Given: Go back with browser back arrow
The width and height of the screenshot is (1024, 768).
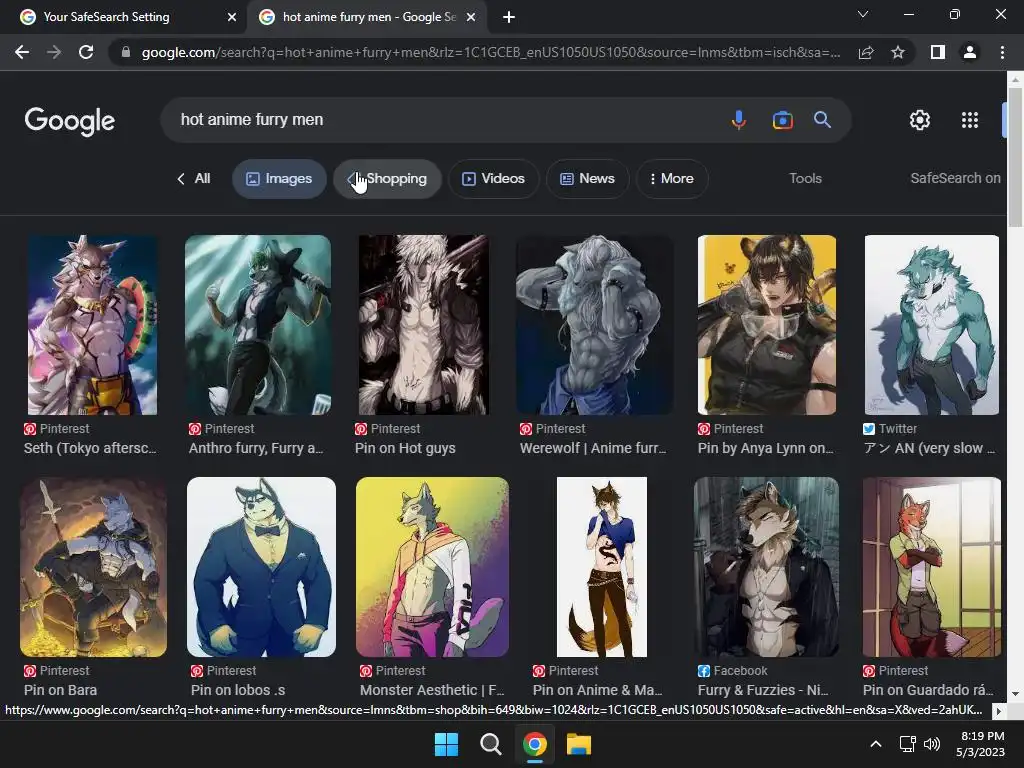Looking at the screenshot, I should coord(22,52).
